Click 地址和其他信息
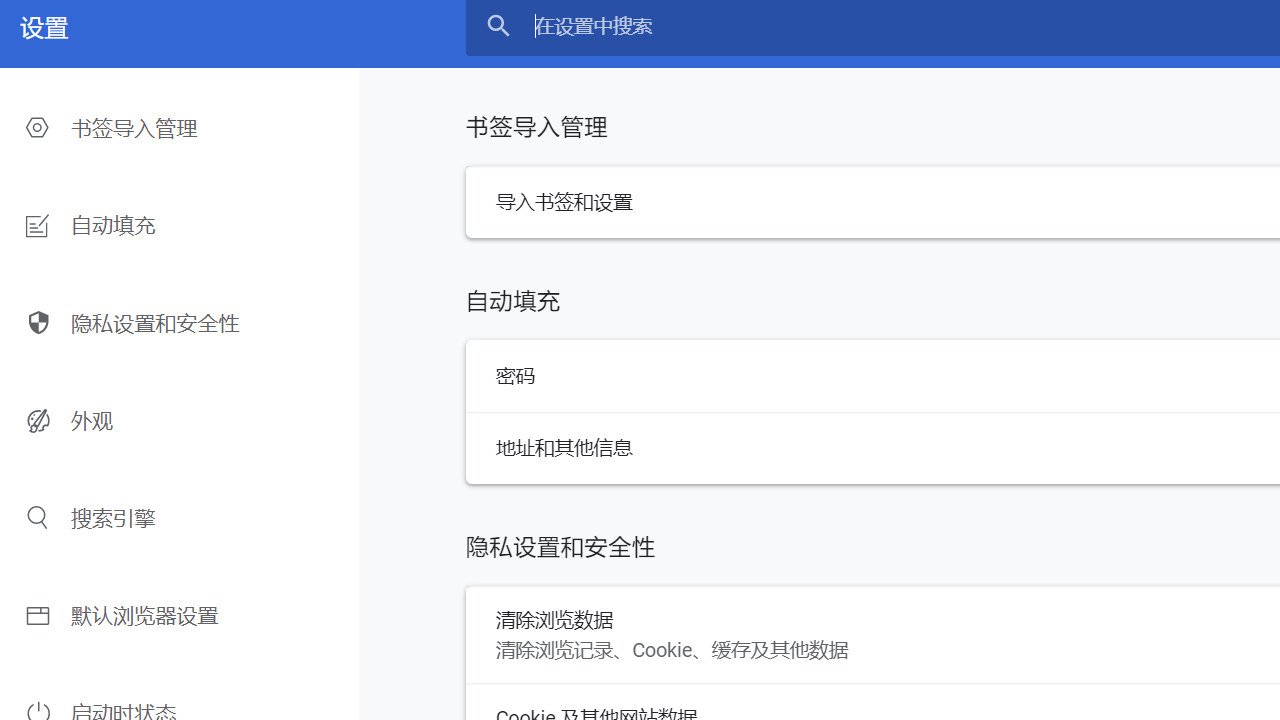 [x=564, y=447]
